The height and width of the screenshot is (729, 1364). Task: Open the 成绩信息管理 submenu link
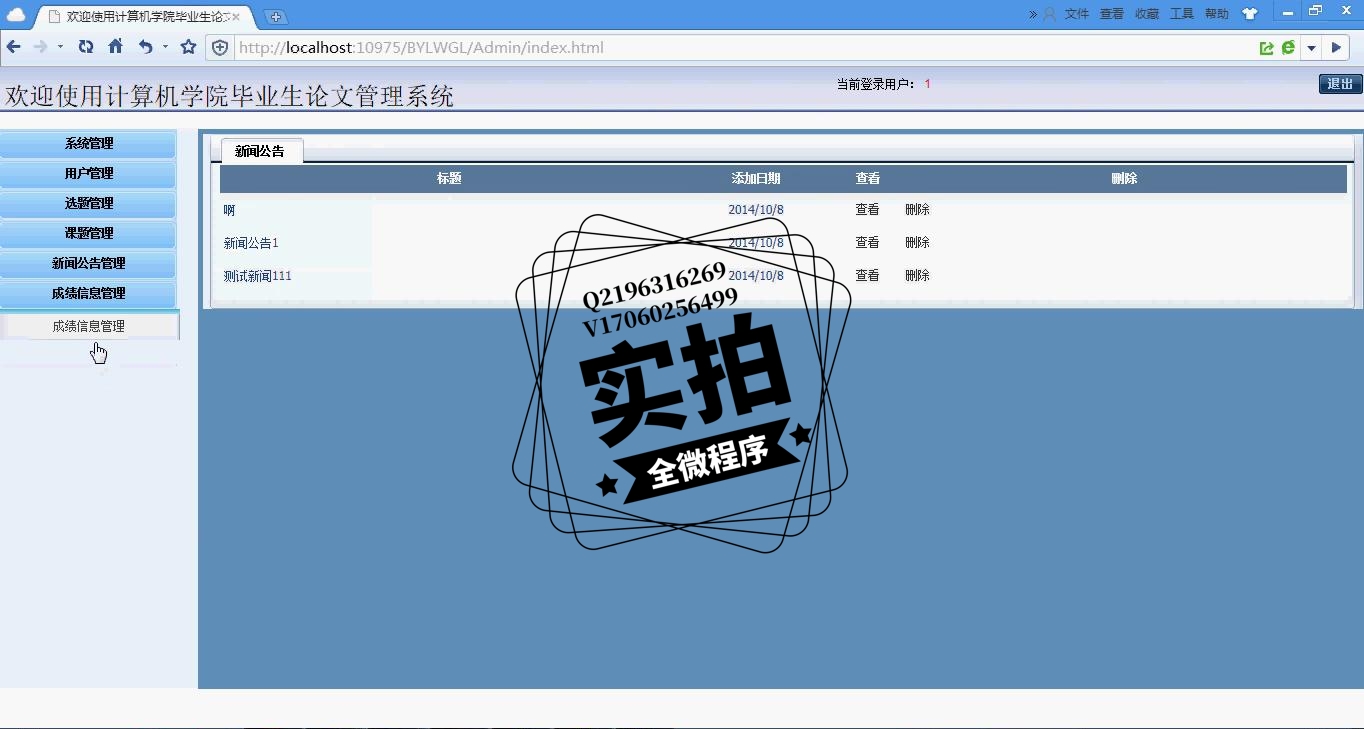(x=89, y=326)
